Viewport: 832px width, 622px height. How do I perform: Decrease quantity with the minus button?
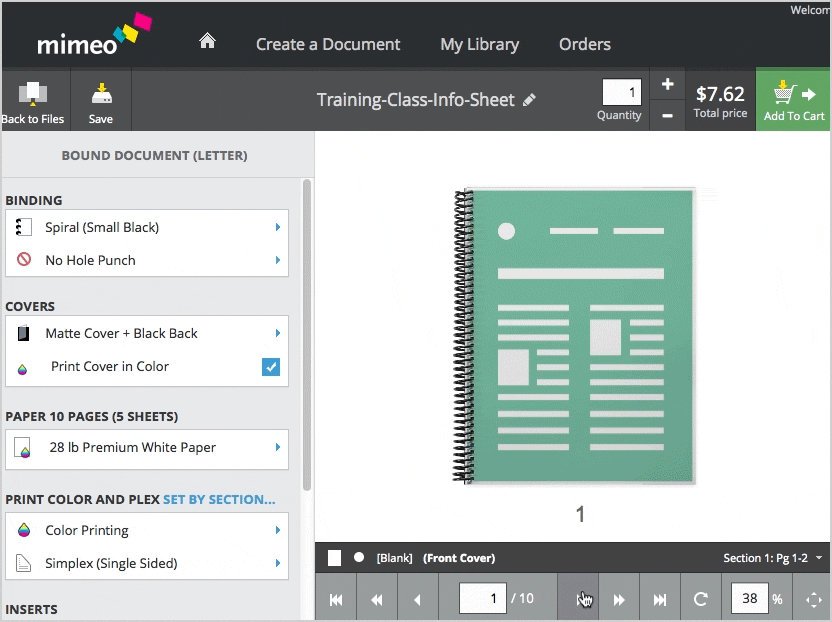click(x=668, y=115)
